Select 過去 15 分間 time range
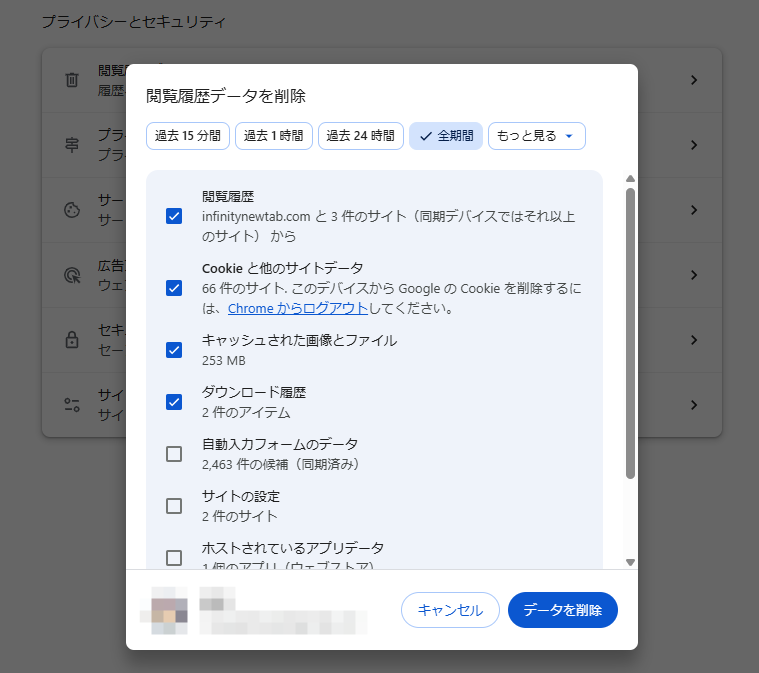Screen dimensions: 759x673 coord(188,136)
